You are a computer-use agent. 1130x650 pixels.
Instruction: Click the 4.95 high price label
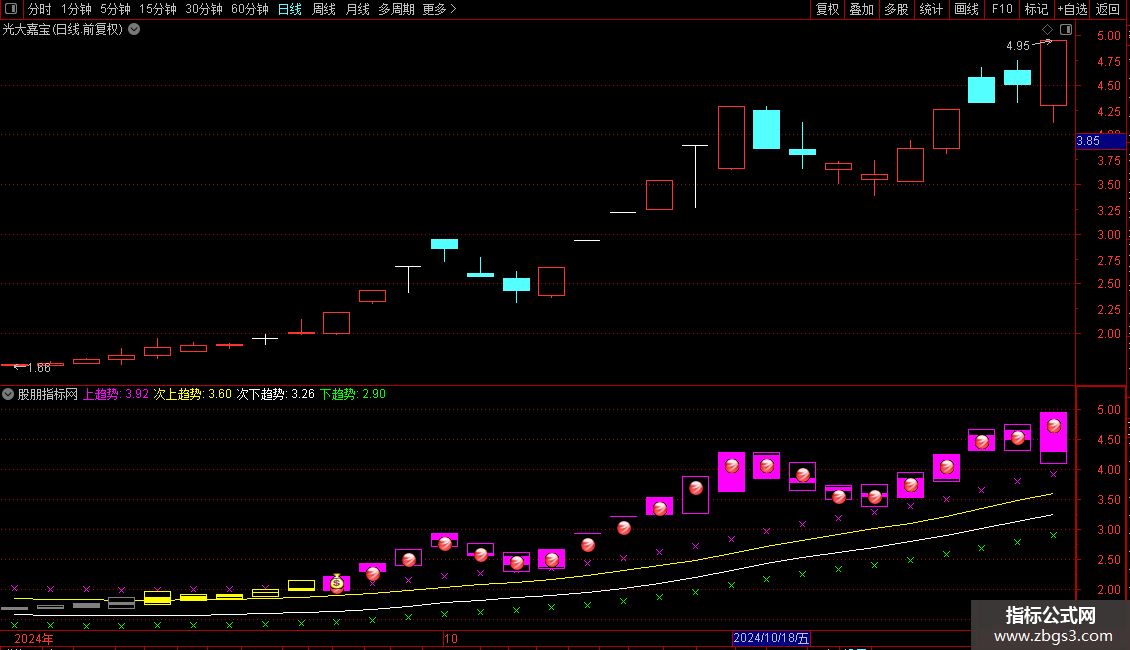click(x=1018, y=46)
